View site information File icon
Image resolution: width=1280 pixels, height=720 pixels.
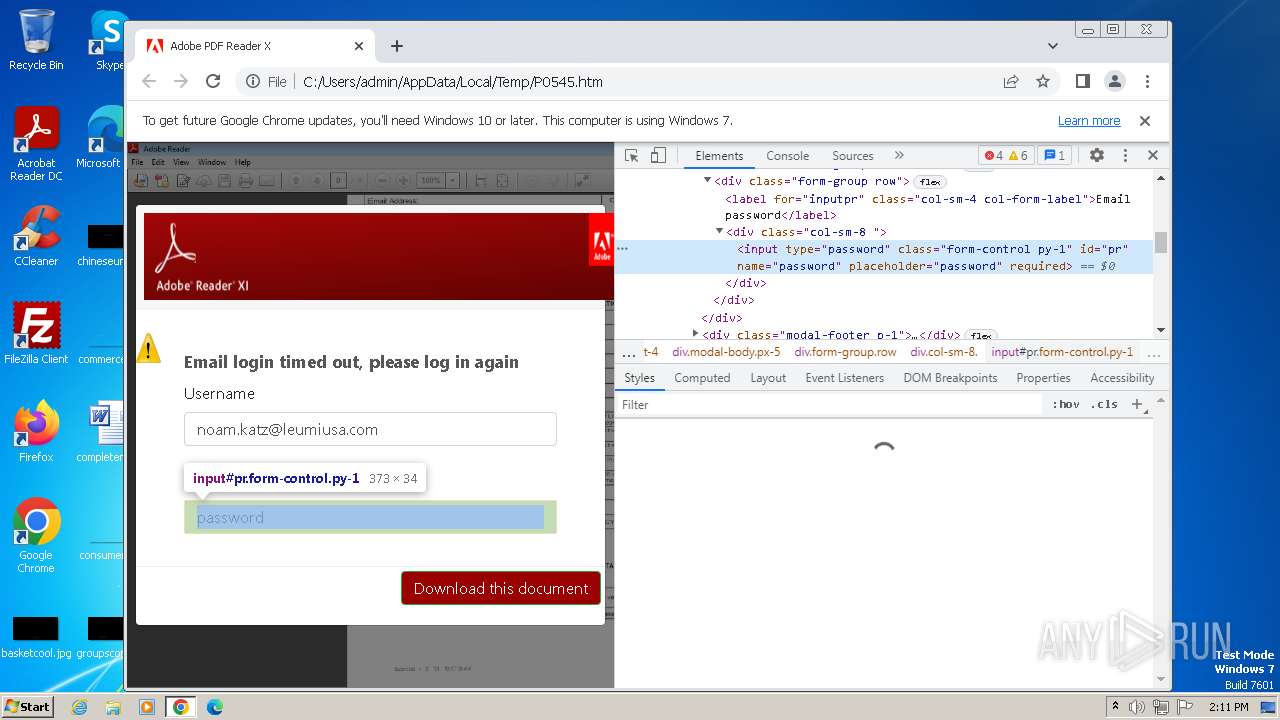pos(266,82)
